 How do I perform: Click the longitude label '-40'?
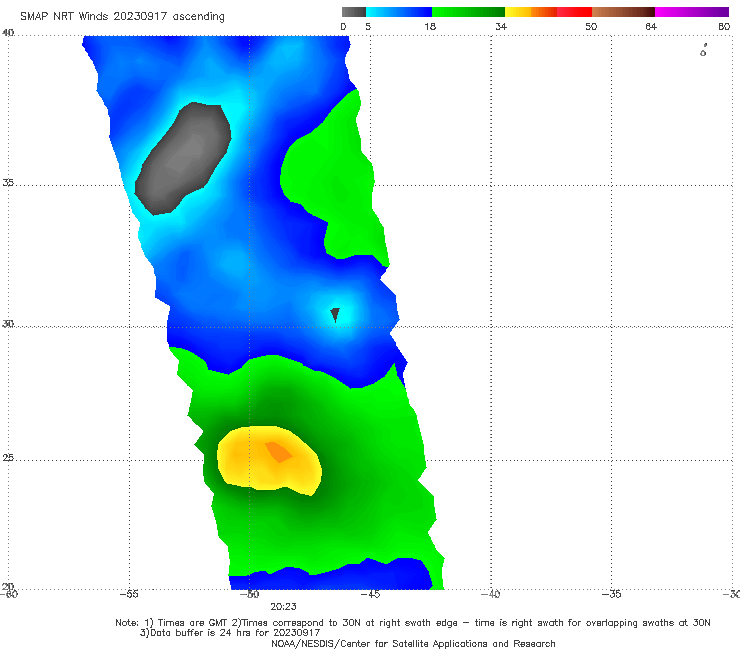[491, 594]
